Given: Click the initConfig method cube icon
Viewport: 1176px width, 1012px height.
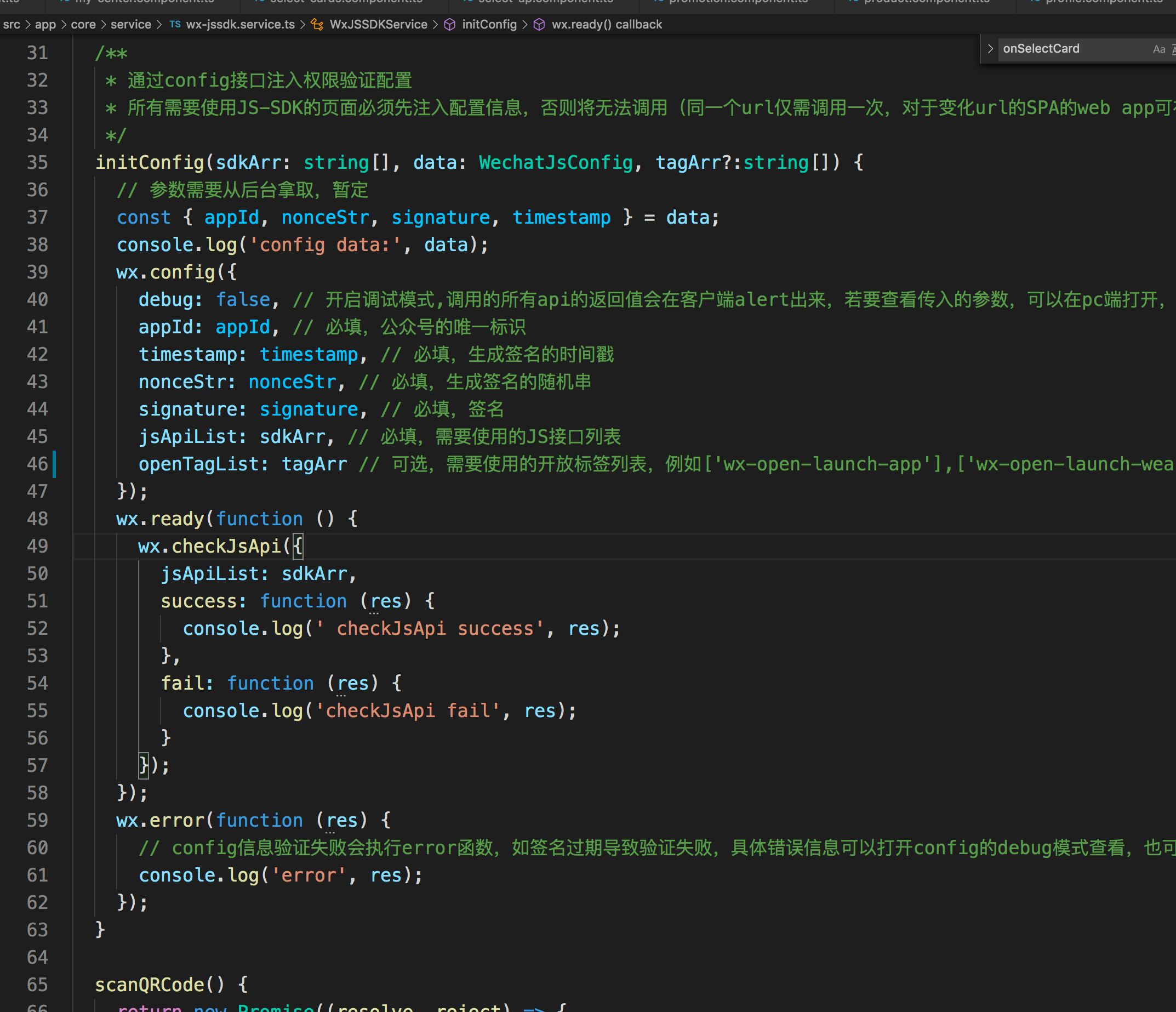Looking at the screenshot, I should point(449,25).
